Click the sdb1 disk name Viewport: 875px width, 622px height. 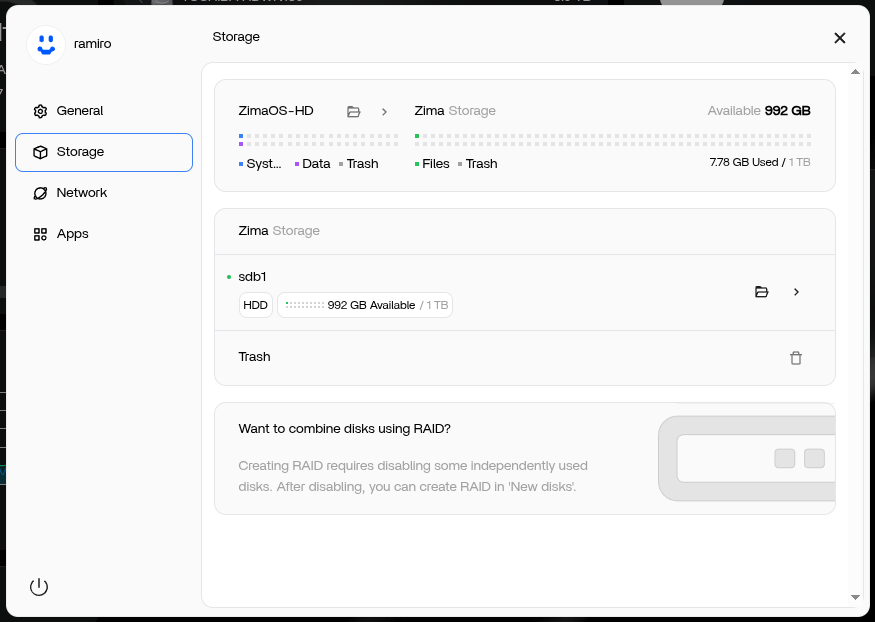[252, 277]
